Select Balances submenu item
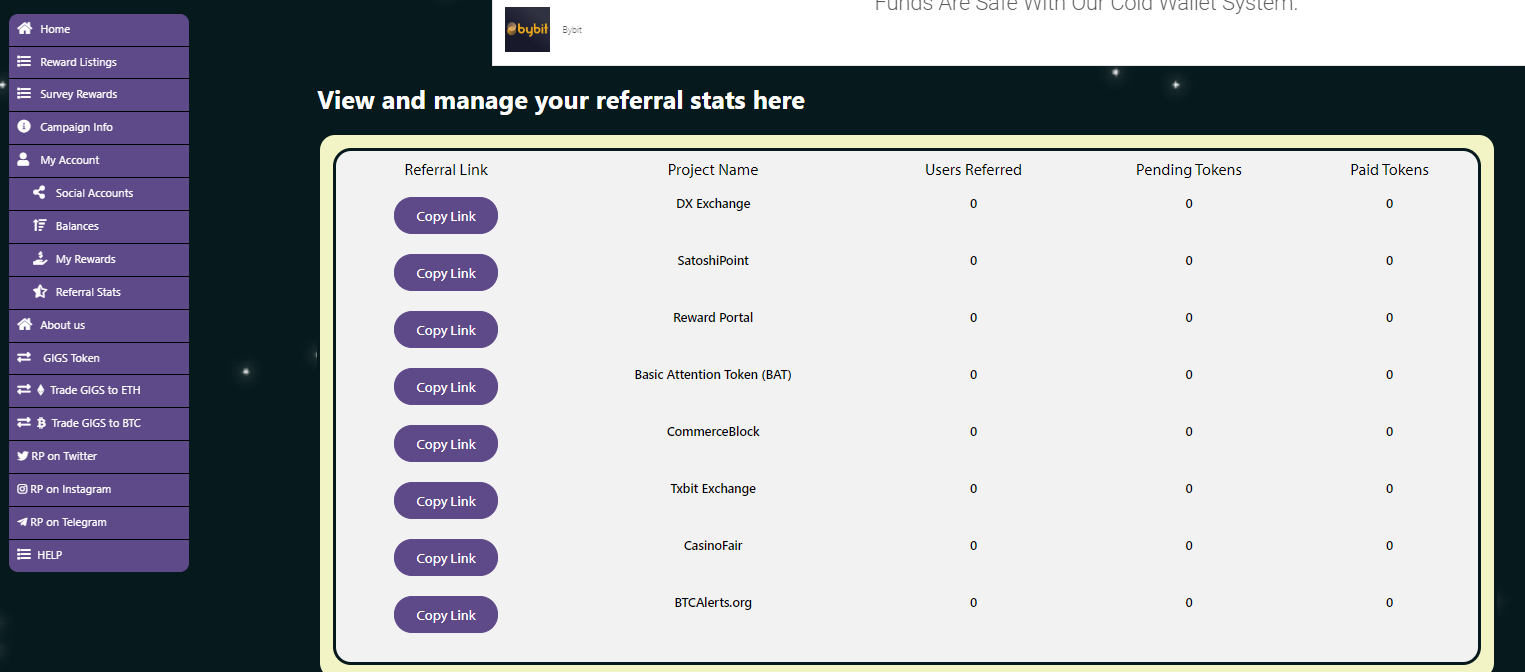1525x672 pixels. click(x=99, y=227)
